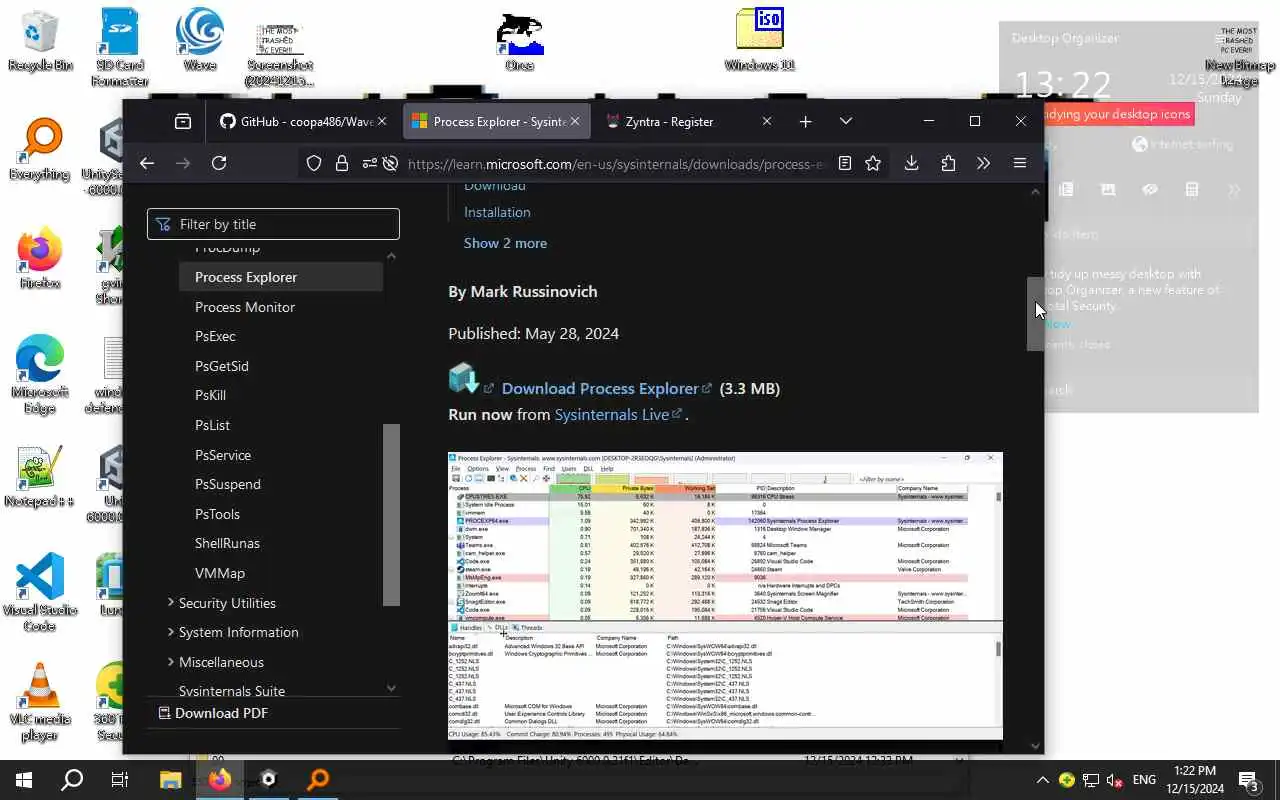Screen dimensions: 1280x800
Task: Open the Windows Start menu
Action: coord(23,780)
